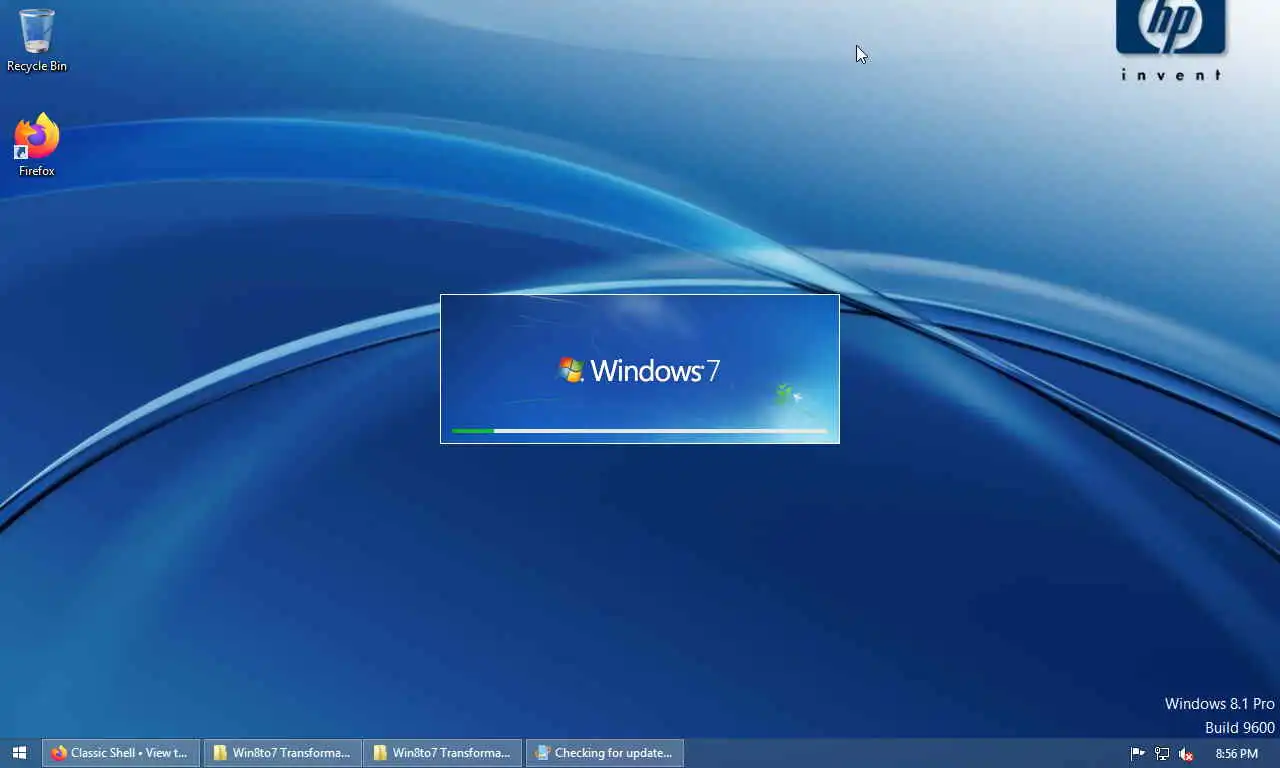This screenshot has width=1280, height=768.
Task: Switch to first Win8to7 Transforma... taskbar item
Action: pyautogui.click(x=283, y=753)
